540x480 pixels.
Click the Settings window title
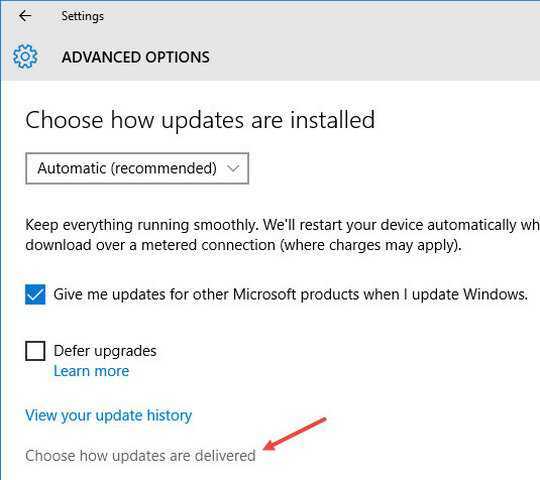tap(82, 16)
